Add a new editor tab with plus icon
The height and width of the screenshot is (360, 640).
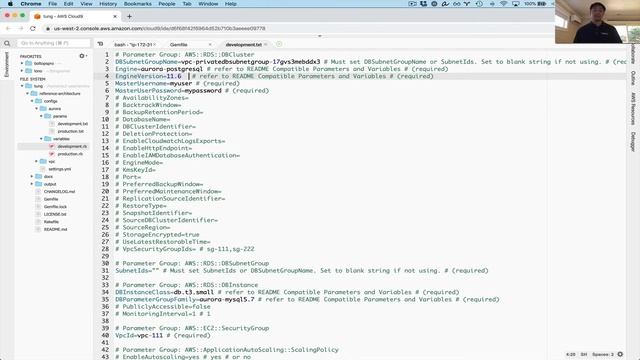coord(279,44)
